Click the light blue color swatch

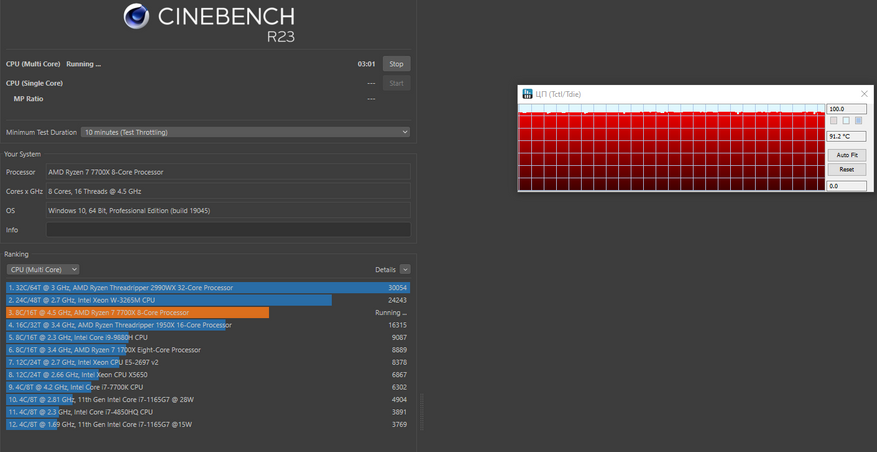846,120
